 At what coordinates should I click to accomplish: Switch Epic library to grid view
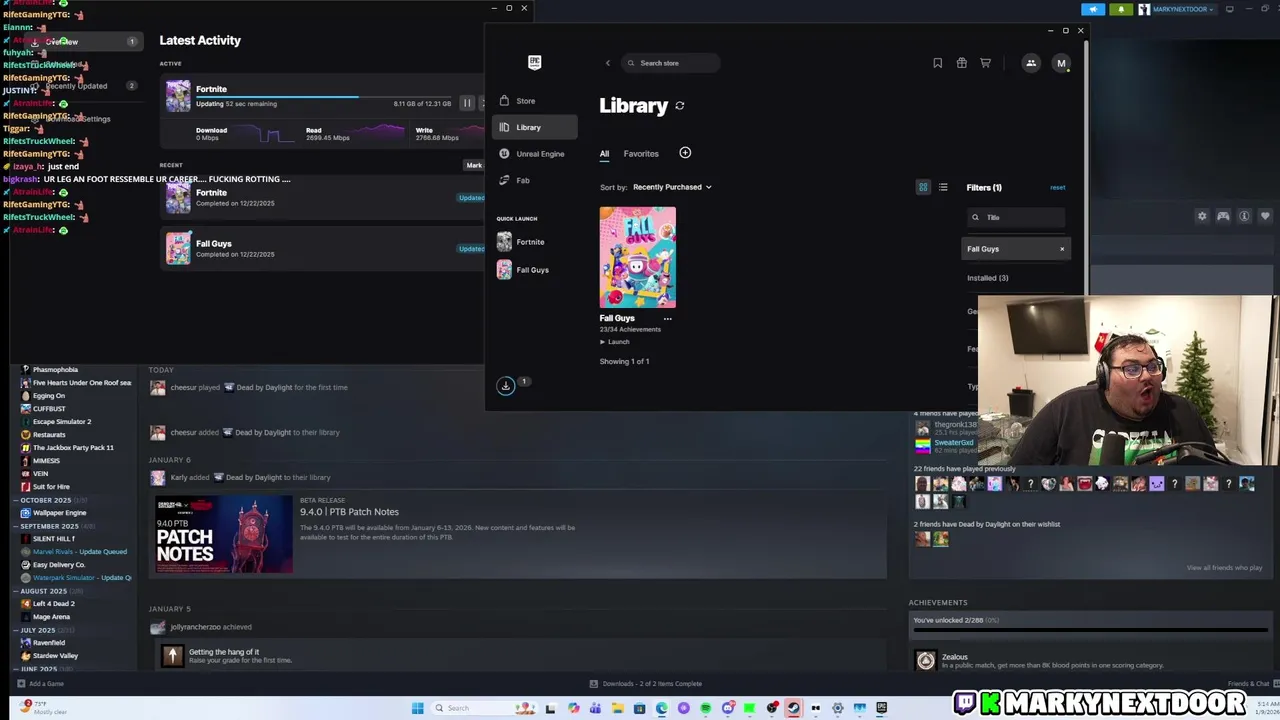click(x=923, y=187)
